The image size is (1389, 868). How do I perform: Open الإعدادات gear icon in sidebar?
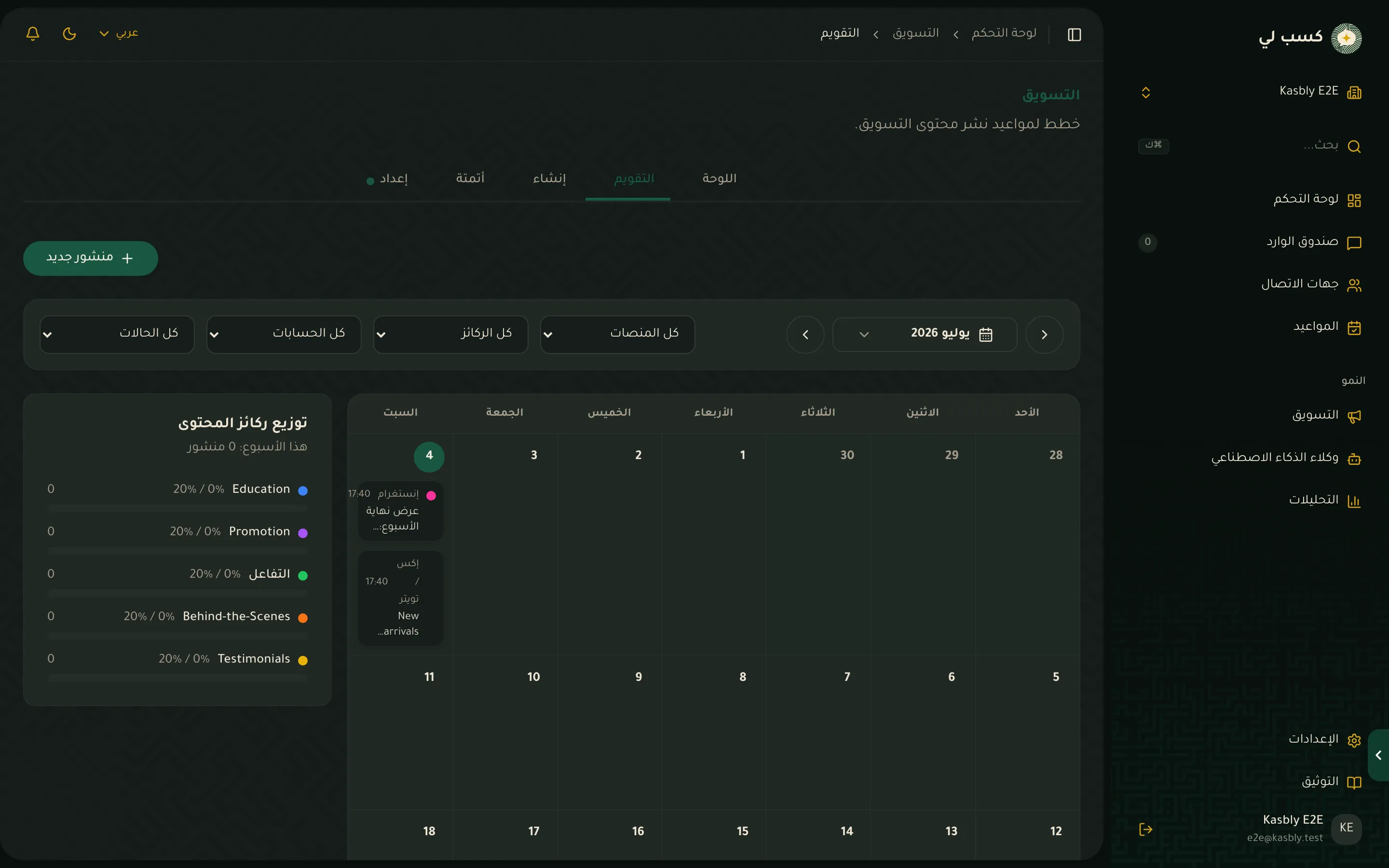1354,740
